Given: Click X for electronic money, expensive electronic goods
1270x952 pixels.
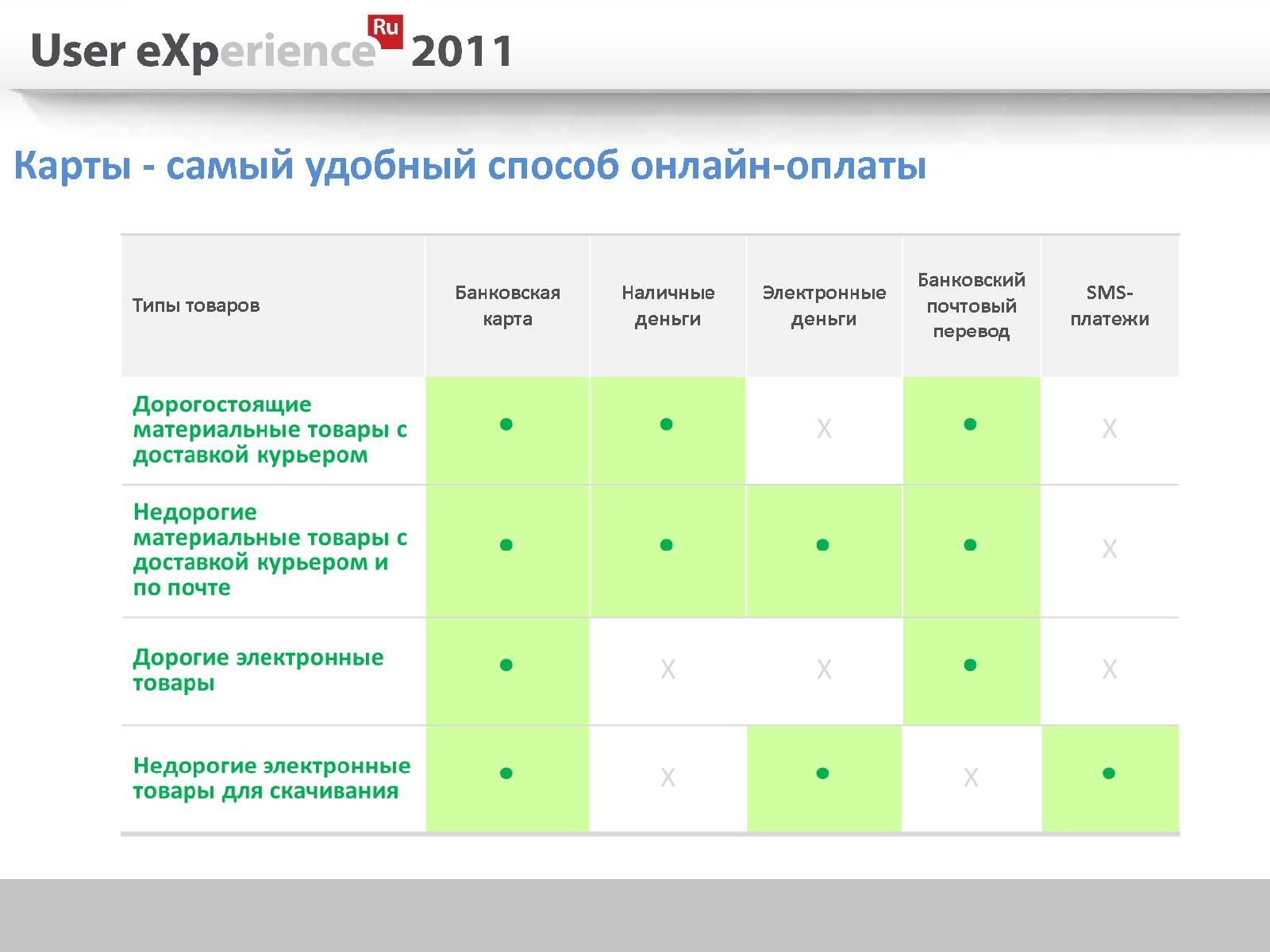Looking at the screenshot, I should (824, 670).
